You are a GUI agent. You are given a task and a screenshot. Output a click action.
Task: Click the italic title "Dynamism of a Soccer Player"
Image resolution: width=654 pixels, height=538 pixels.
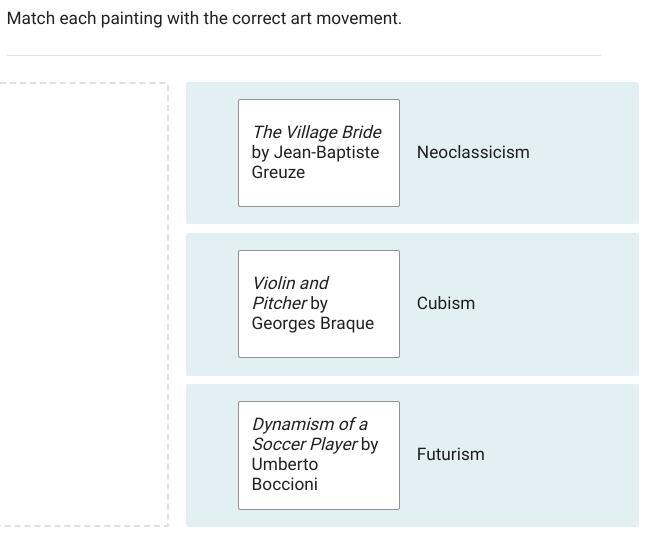click(309, 433)
